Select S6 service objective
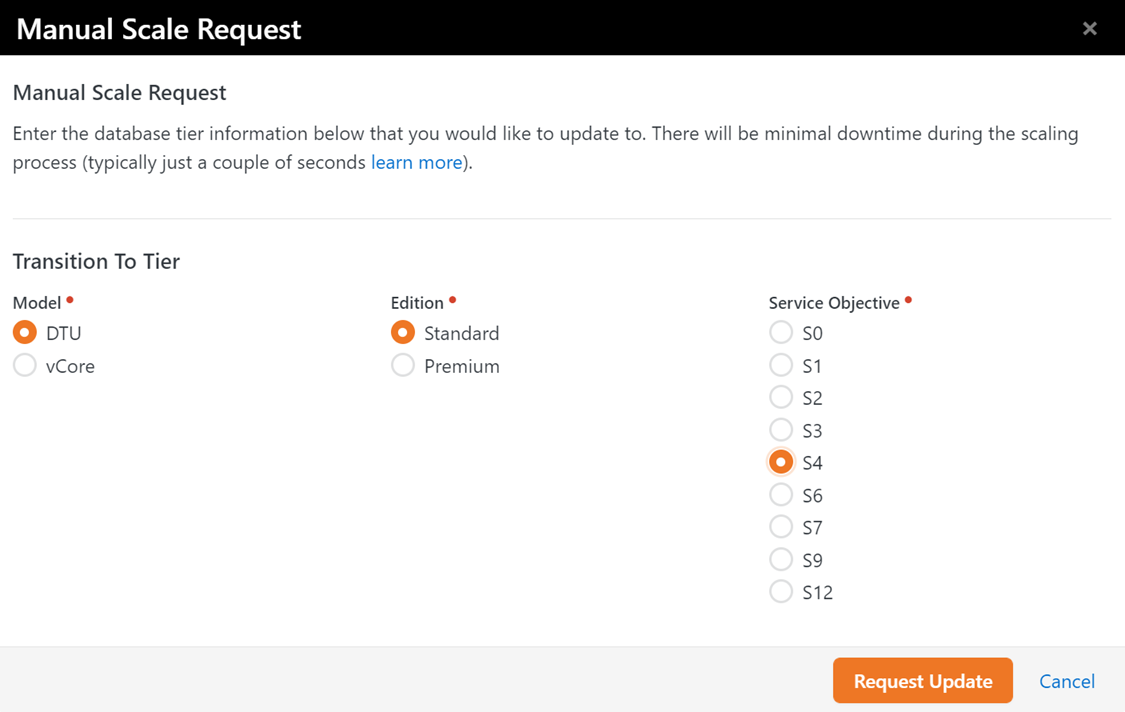Screen dimensions: 1125x712 (781, 495)
